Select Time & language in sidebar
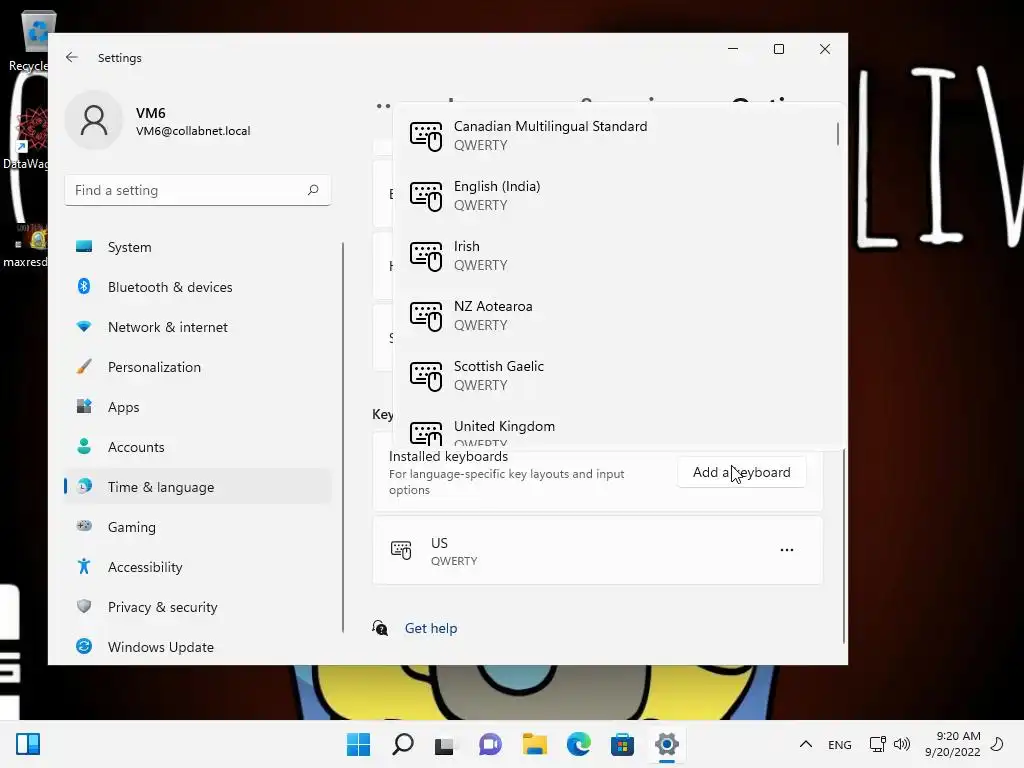Image resolution: width=1024 pixels, height=768 pixels. click(x=198, y=487)
